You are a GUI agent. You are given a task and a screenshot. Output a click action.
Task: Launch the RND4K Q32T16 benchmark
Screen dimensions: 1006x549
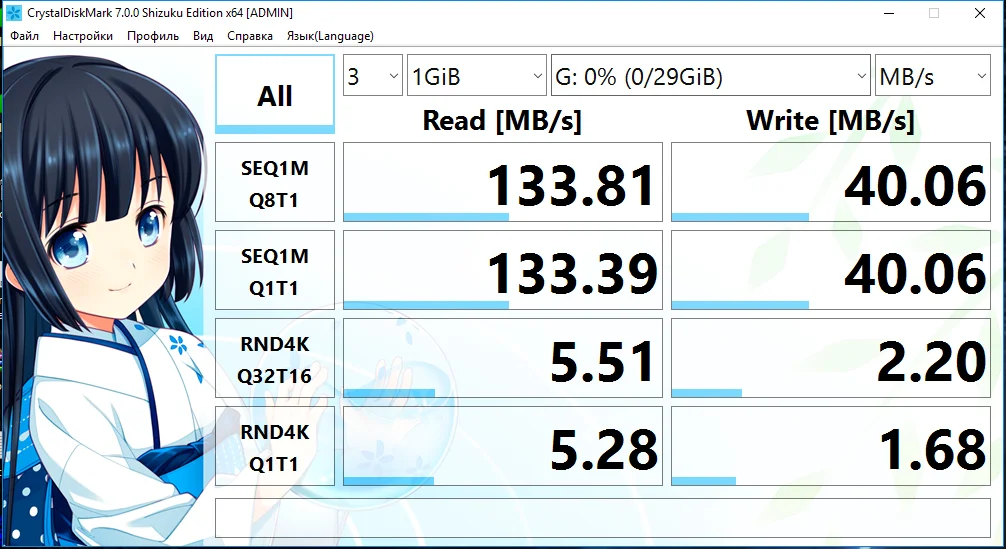pos(275,358)
